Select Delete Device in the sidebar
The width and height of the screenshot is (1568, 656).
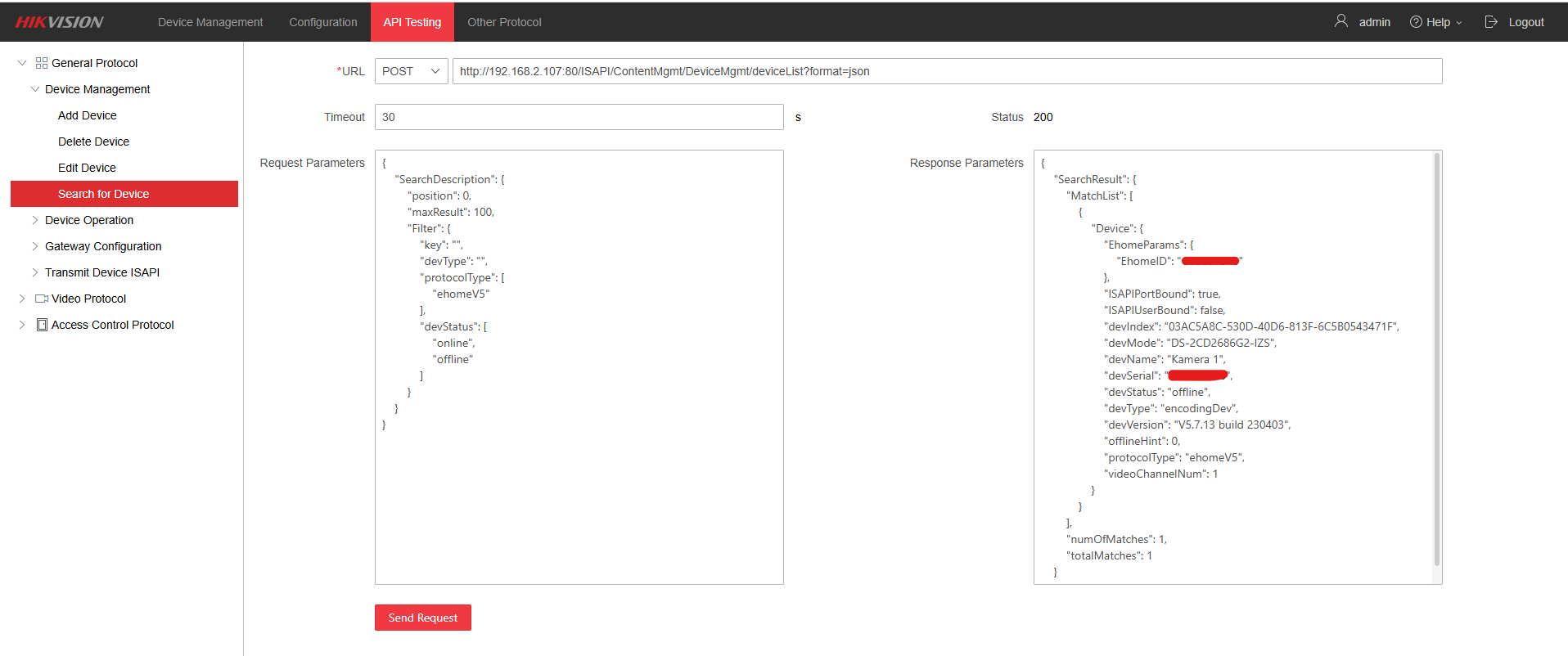93,142
